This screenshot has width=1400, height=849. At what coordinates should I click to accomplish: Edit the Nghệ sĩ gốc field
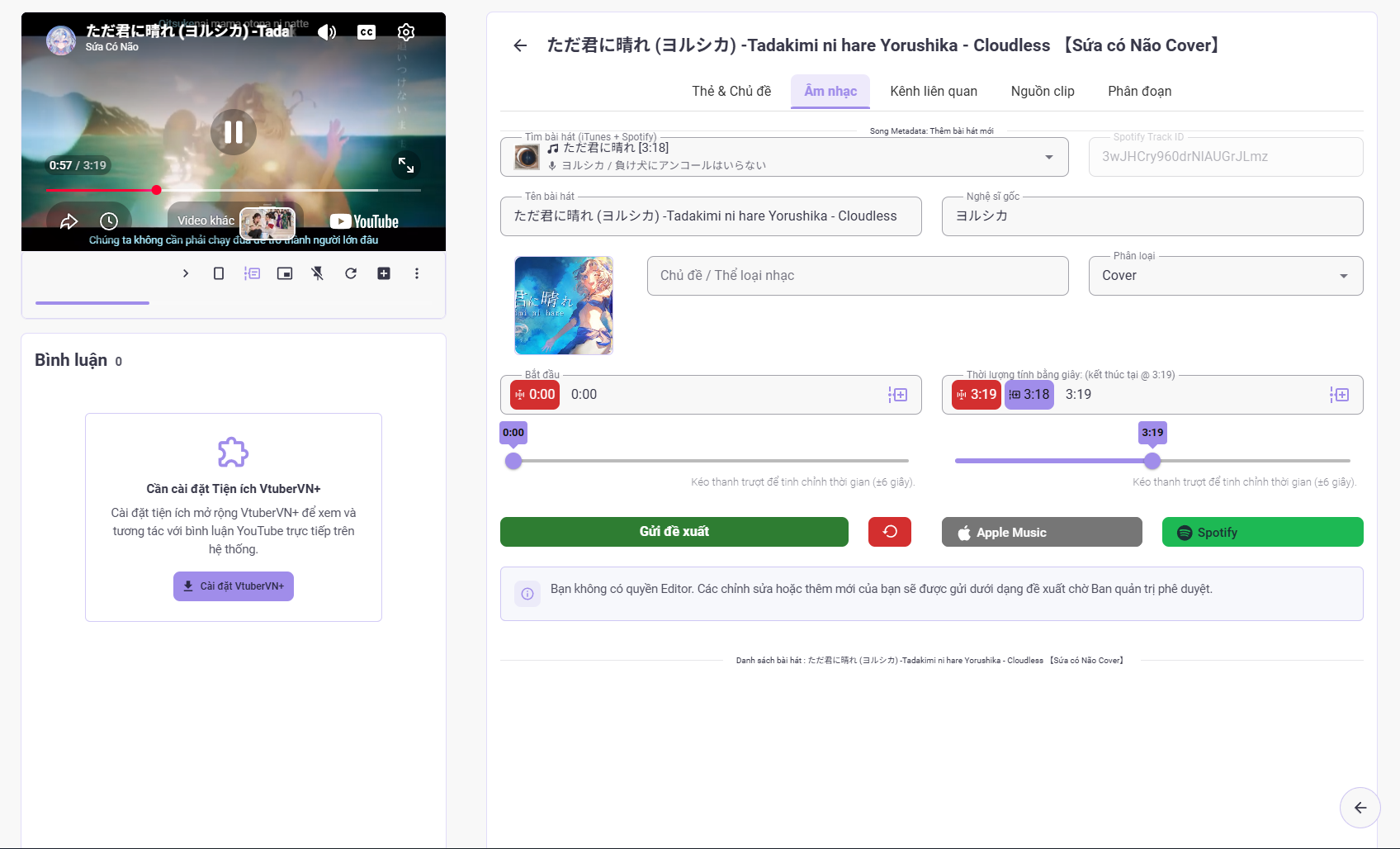[1152, 216]
